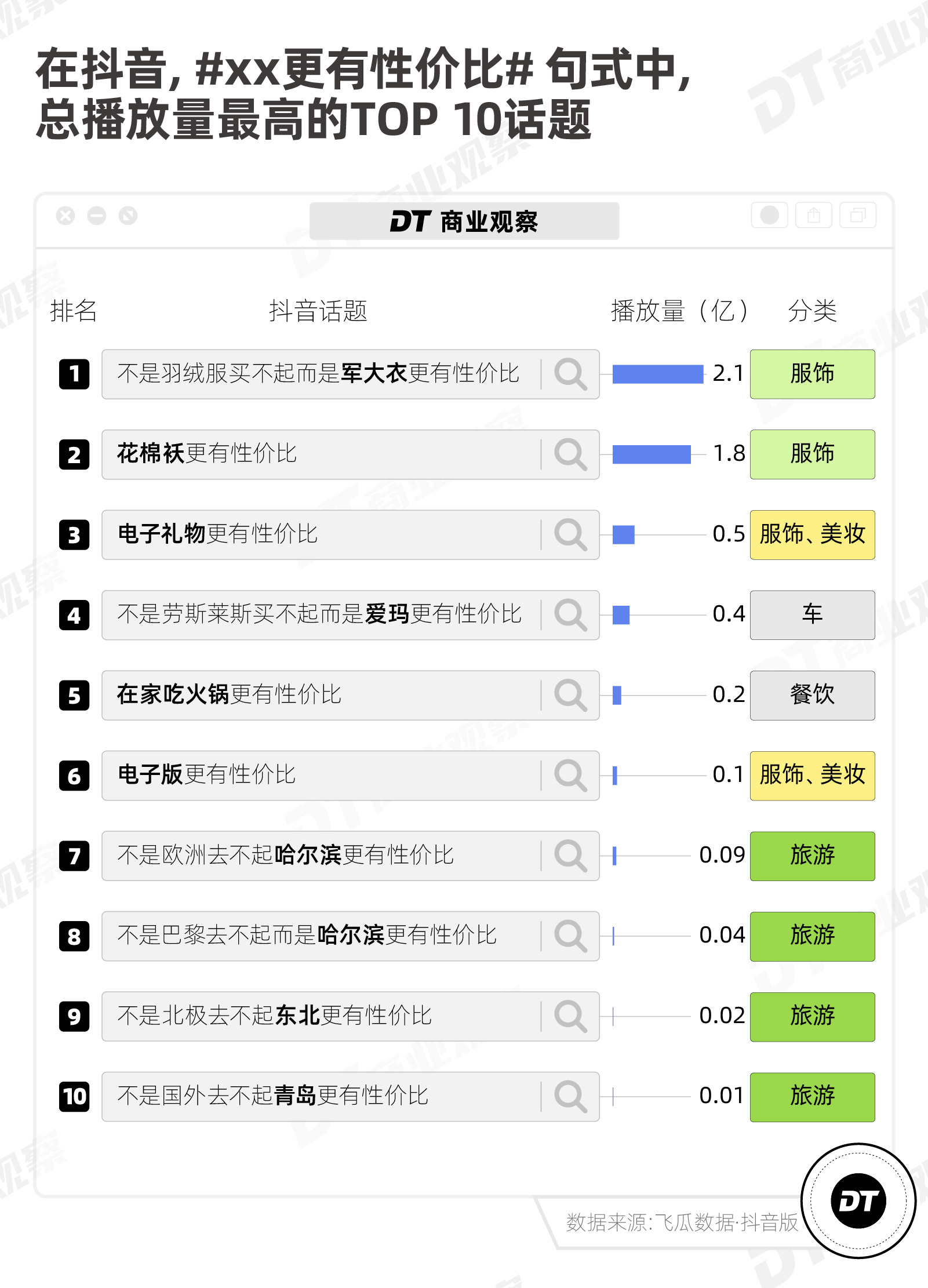This screenshot has height=1288, width=928.
Task: Click the 播放量（亿）column header
Action: [x=679, y=311]
